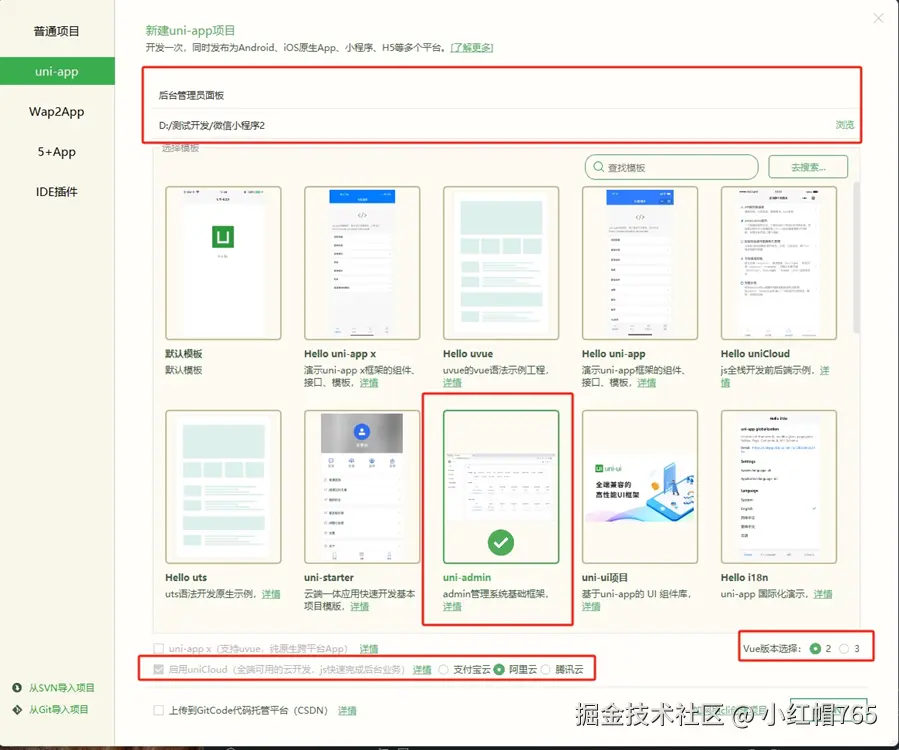Open 详情 link for Hello uts

271,594
